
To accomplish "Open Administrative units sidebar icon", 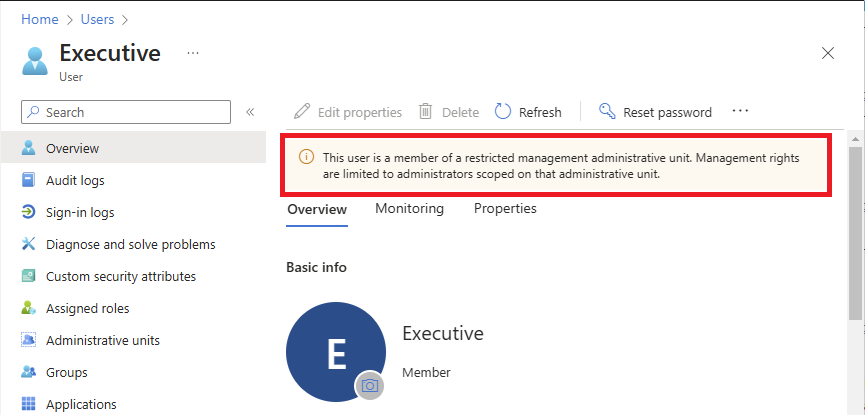I will (x=28, y=340).
